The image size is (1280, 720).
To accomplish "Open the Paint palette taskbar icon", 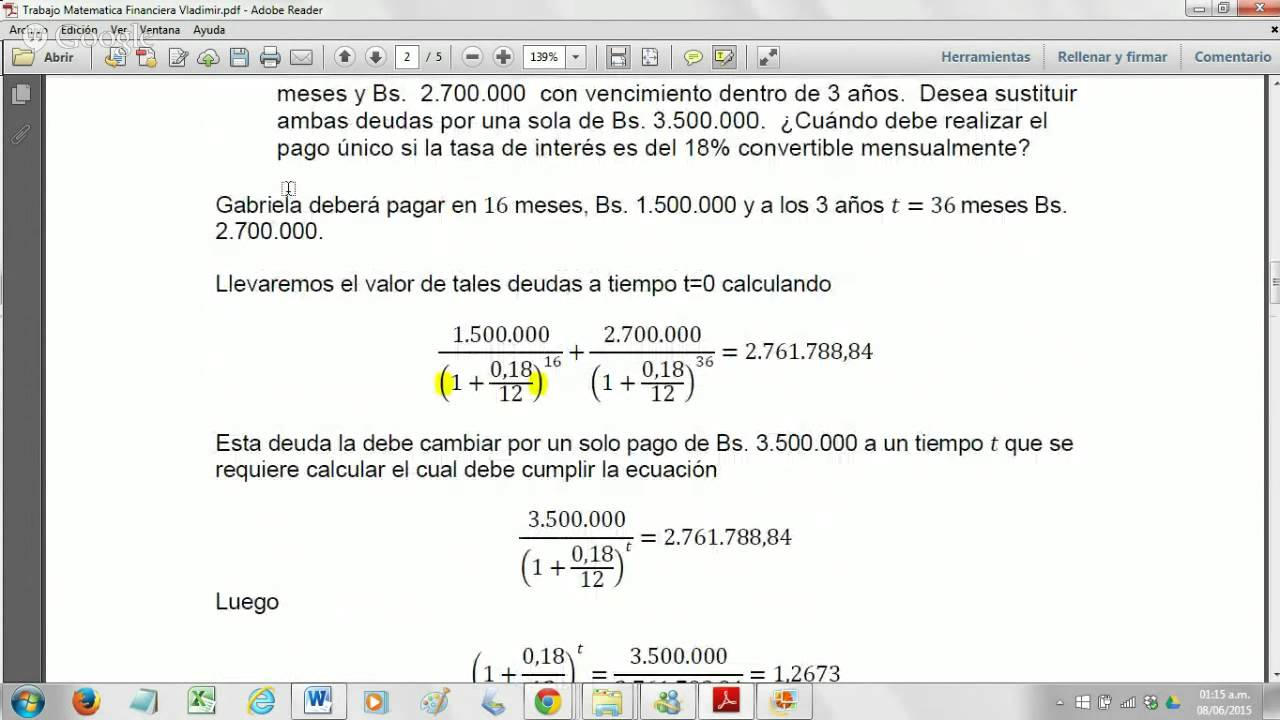I will point(435,701).
